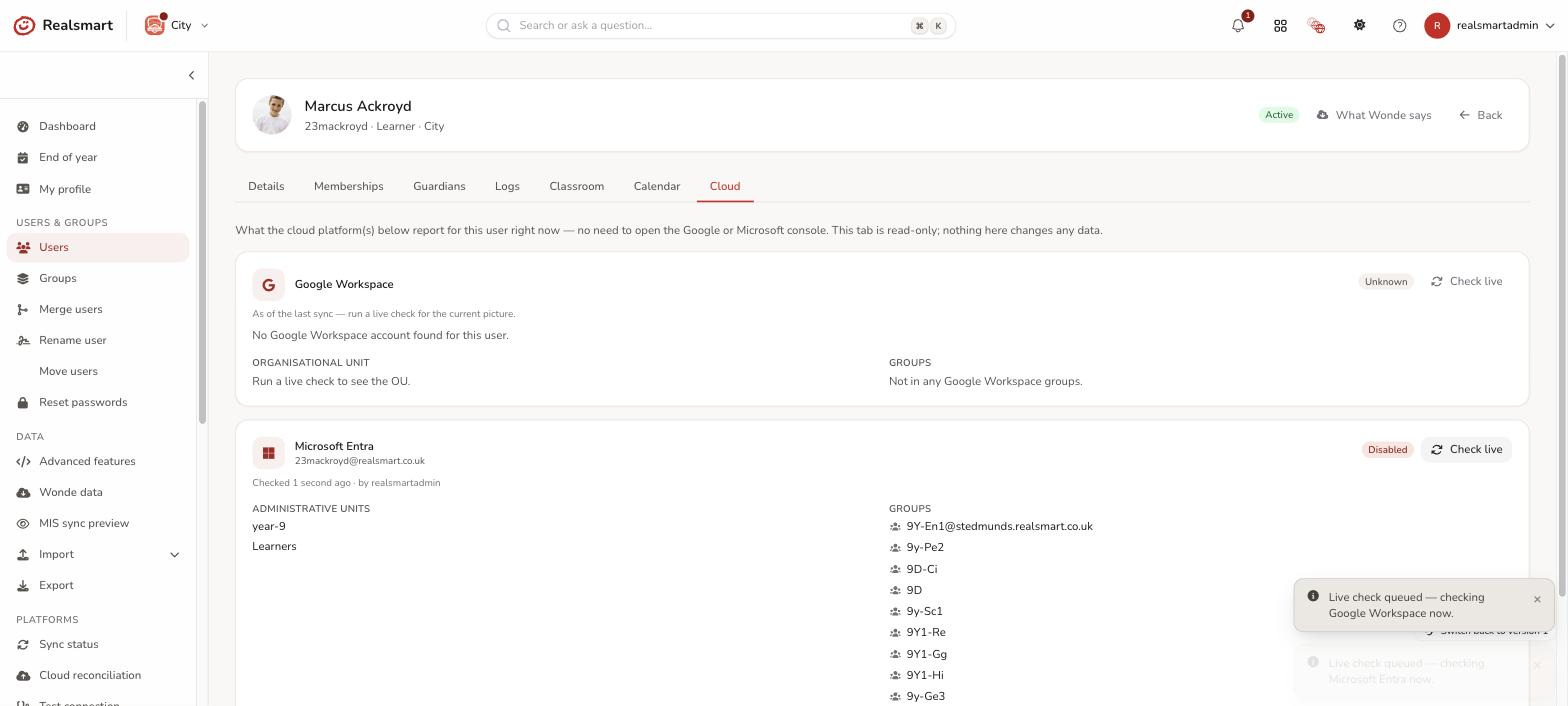
Task: Click What Wonde says button
Action: click(1374, 115)
